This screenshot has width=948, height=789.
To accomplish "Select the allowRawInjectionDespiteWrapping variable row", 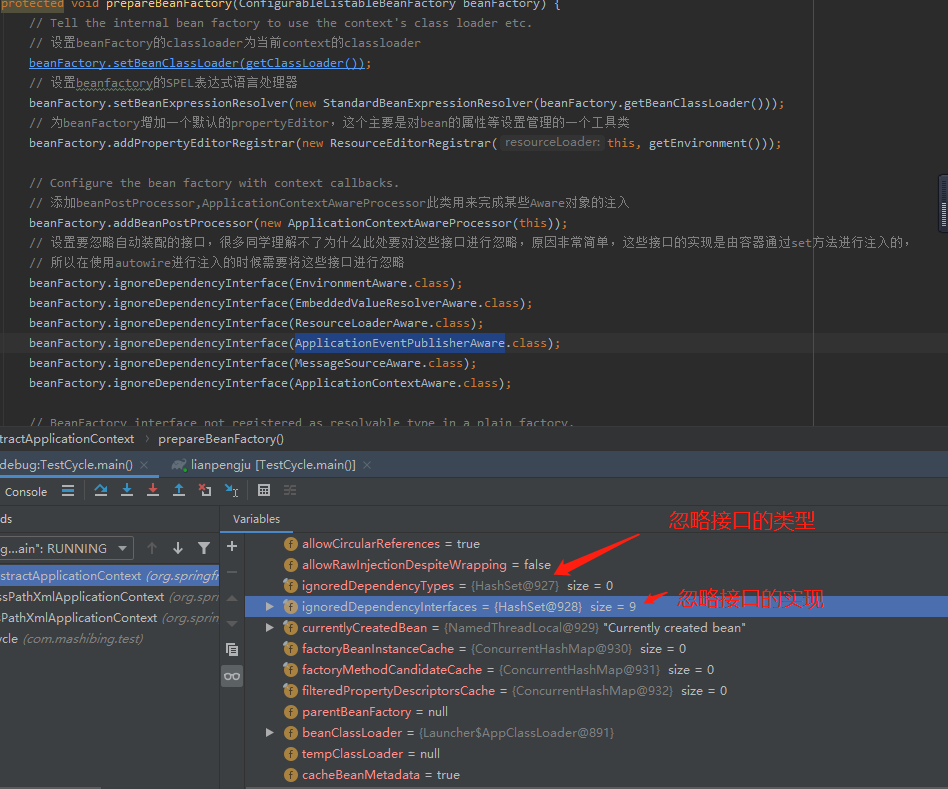I will point(596,565).
